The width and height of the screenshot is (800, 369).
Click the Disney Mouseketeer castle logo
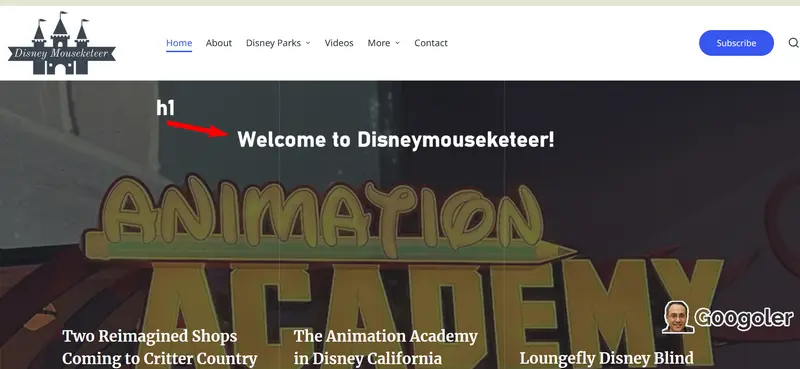pyautogui.click(x=62, y=43)
